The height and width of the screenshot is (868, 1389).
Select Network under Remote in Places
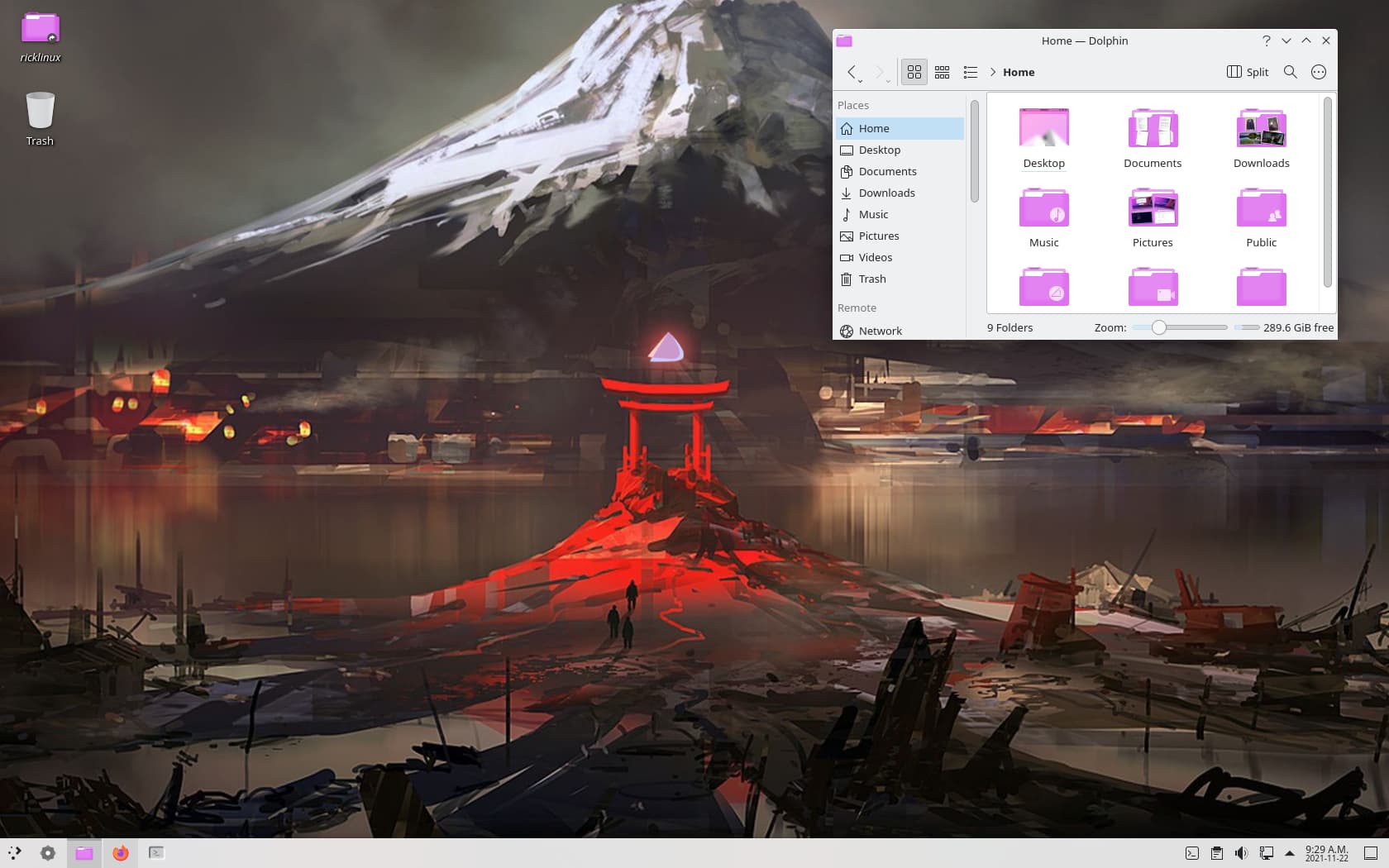[900, 331]
